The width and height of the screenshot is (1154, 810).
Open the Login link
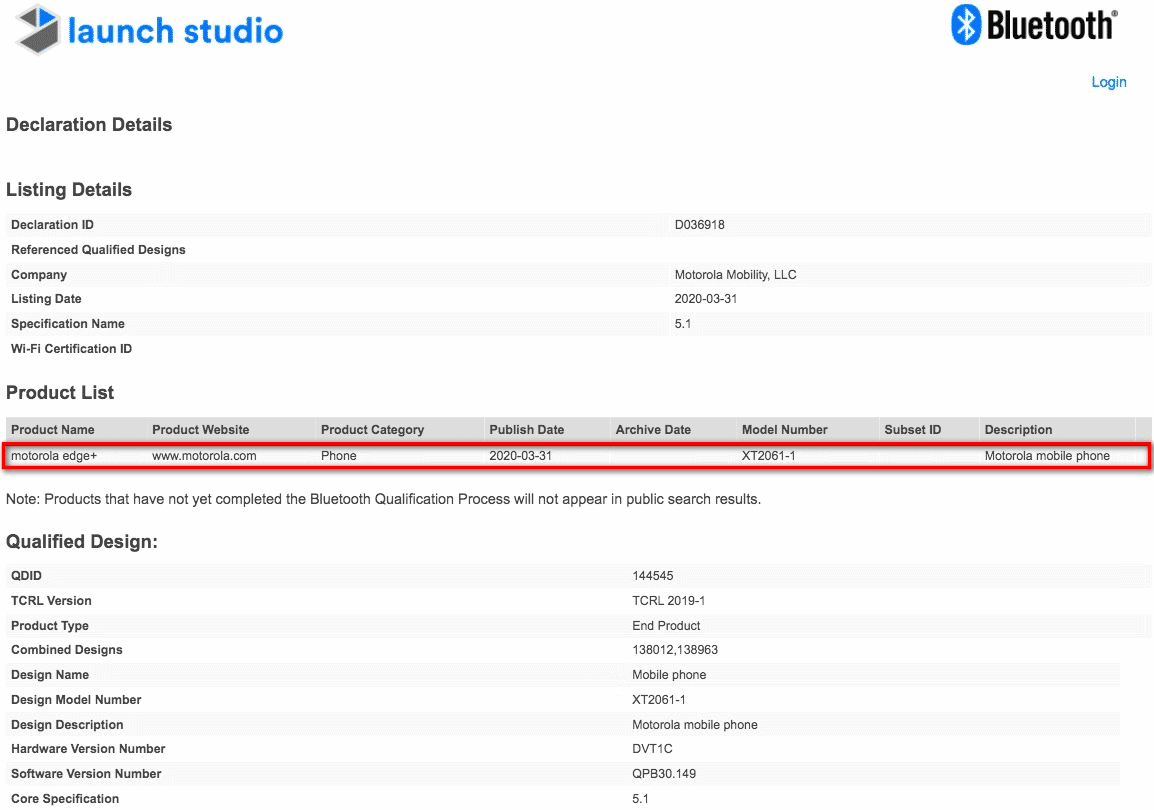[x=1108, y=82]
